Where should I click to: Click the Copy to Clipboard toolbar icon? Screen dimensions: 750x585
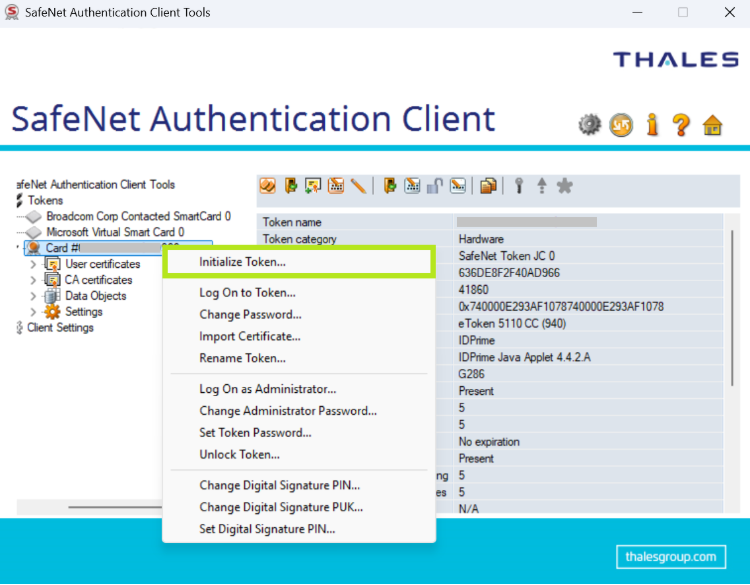pos(488,186)
